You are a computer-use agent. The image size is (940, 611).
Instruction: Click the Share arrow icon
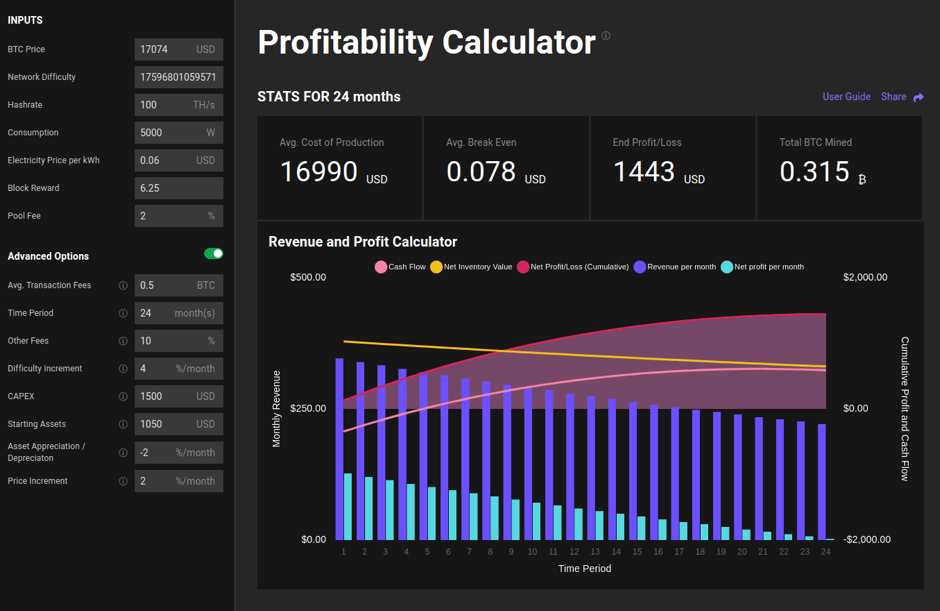click(x=918, y=97)
